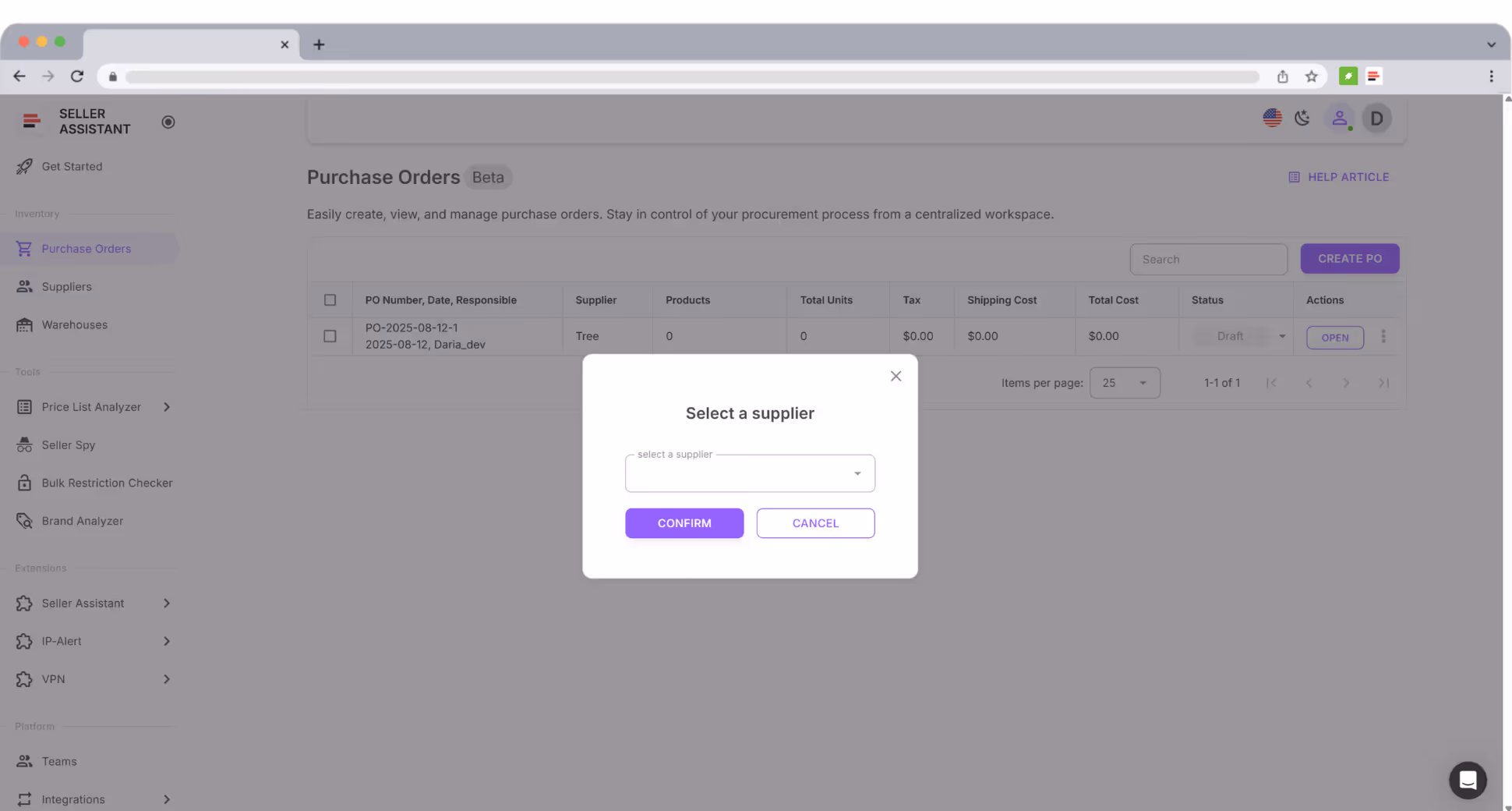Click the Confirm button
This screenshot has height=811, width=1512.
pos(684,523)
